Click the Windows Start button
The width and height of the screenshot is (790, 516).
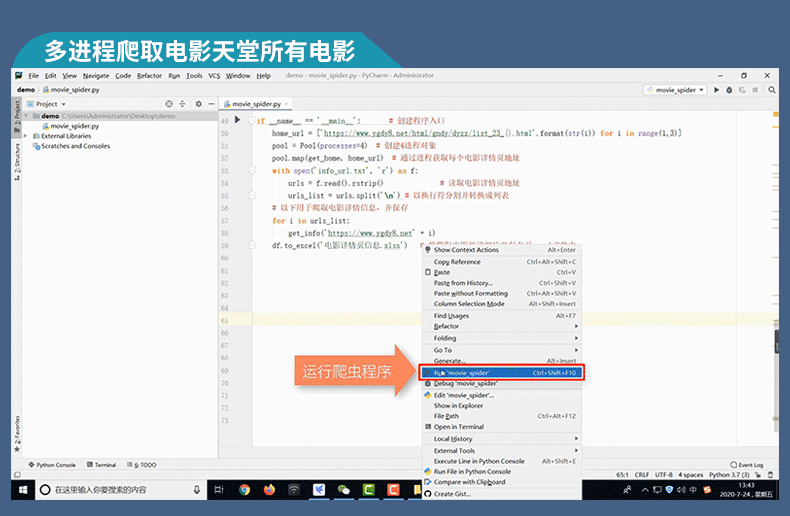(x=23, y=489)
